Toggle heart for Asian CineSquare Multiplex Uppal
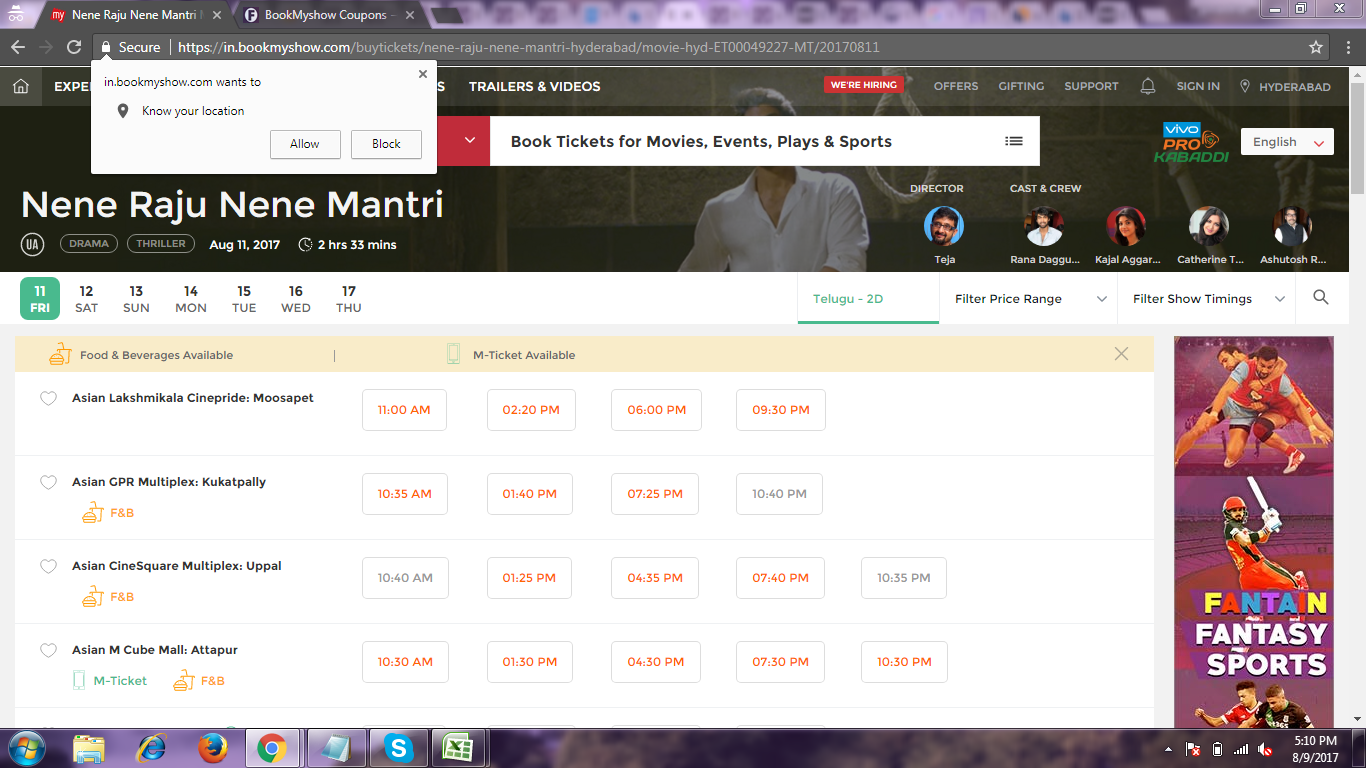 tap(48, 566)
